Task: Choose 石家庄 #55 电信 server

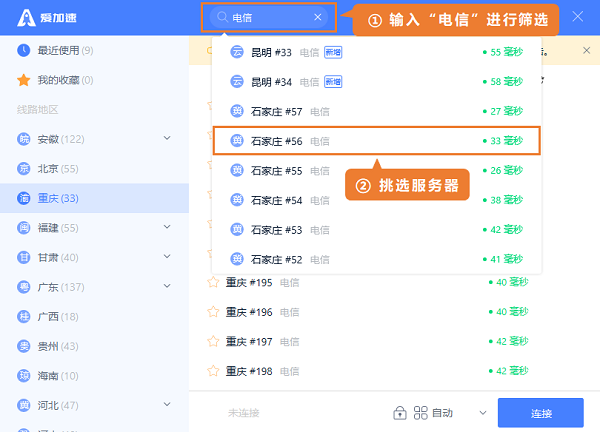Action: coord(377,171)
